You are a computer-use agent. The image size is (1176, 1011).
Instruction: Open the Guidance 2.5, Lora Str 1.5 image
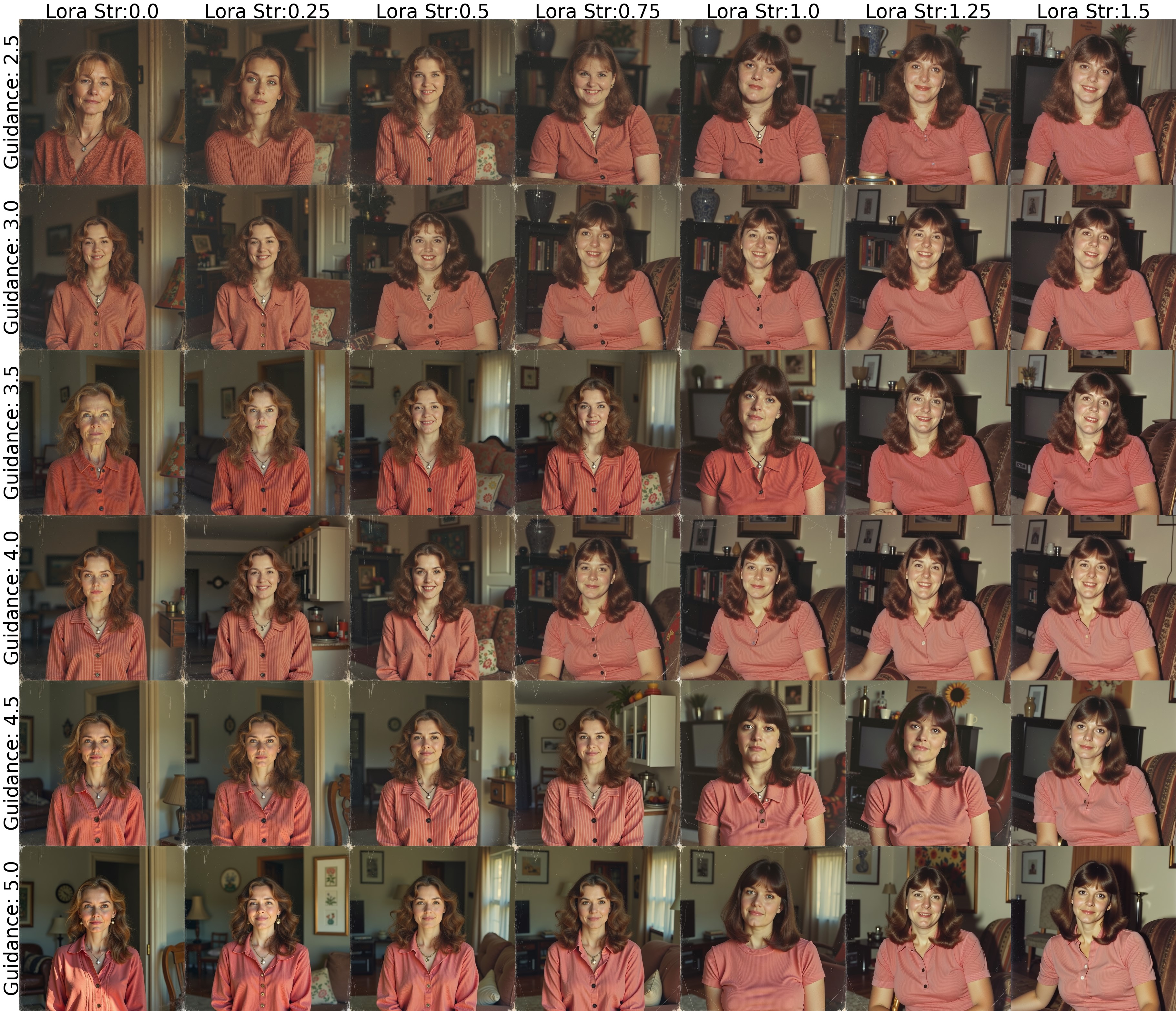(1093, 102)
